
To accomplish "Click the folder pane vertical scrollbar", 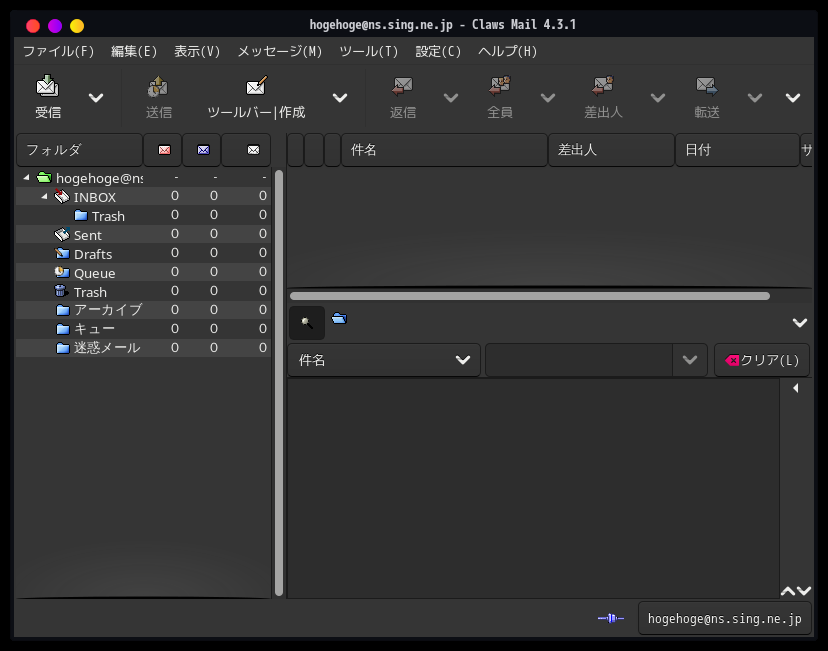I will coord(279,383).
